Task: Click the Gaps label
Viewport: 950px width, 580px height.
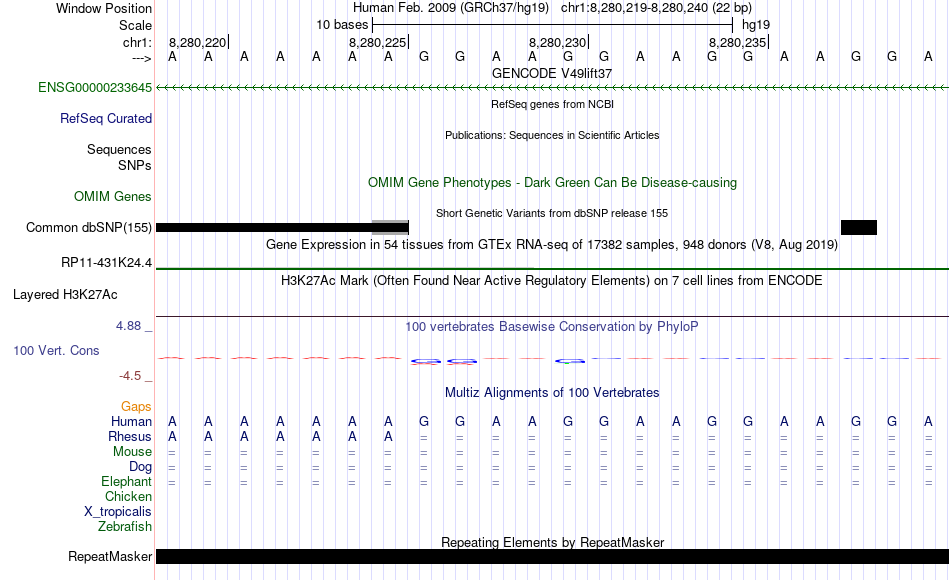Action: 136,406
